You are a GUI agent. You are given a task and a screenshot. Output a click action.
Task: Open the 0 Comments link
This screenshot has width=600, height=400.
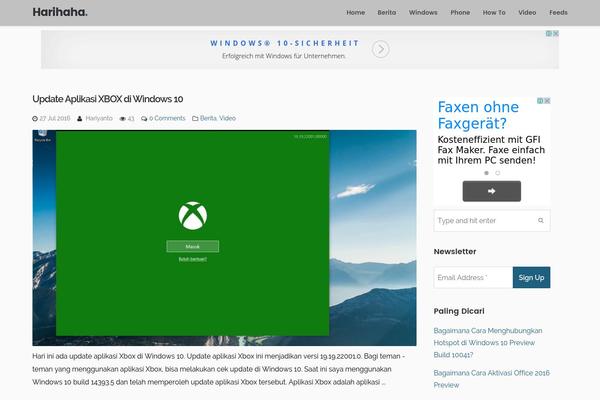coord(167,118)
